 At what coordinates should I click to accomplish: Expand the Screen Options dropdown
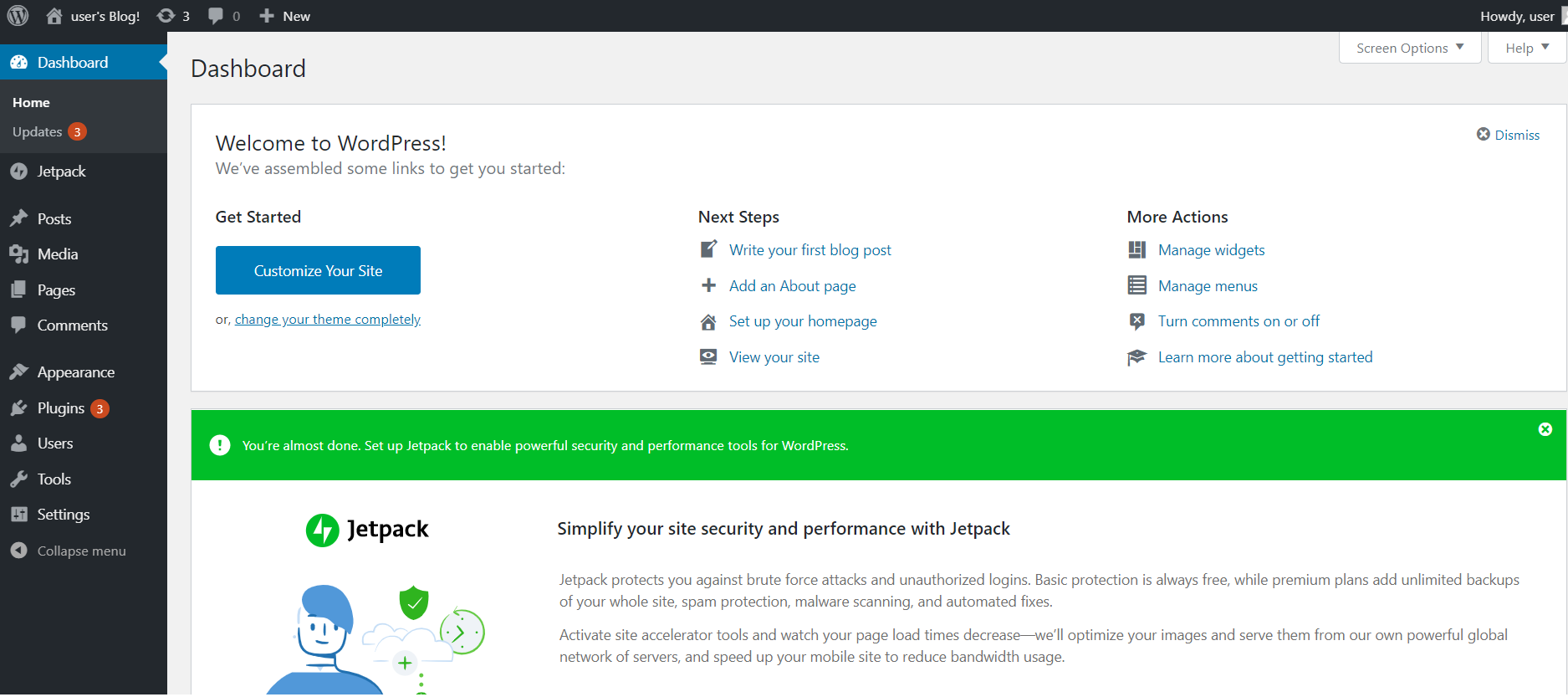pyautogui.click(x=1410, y=48)
